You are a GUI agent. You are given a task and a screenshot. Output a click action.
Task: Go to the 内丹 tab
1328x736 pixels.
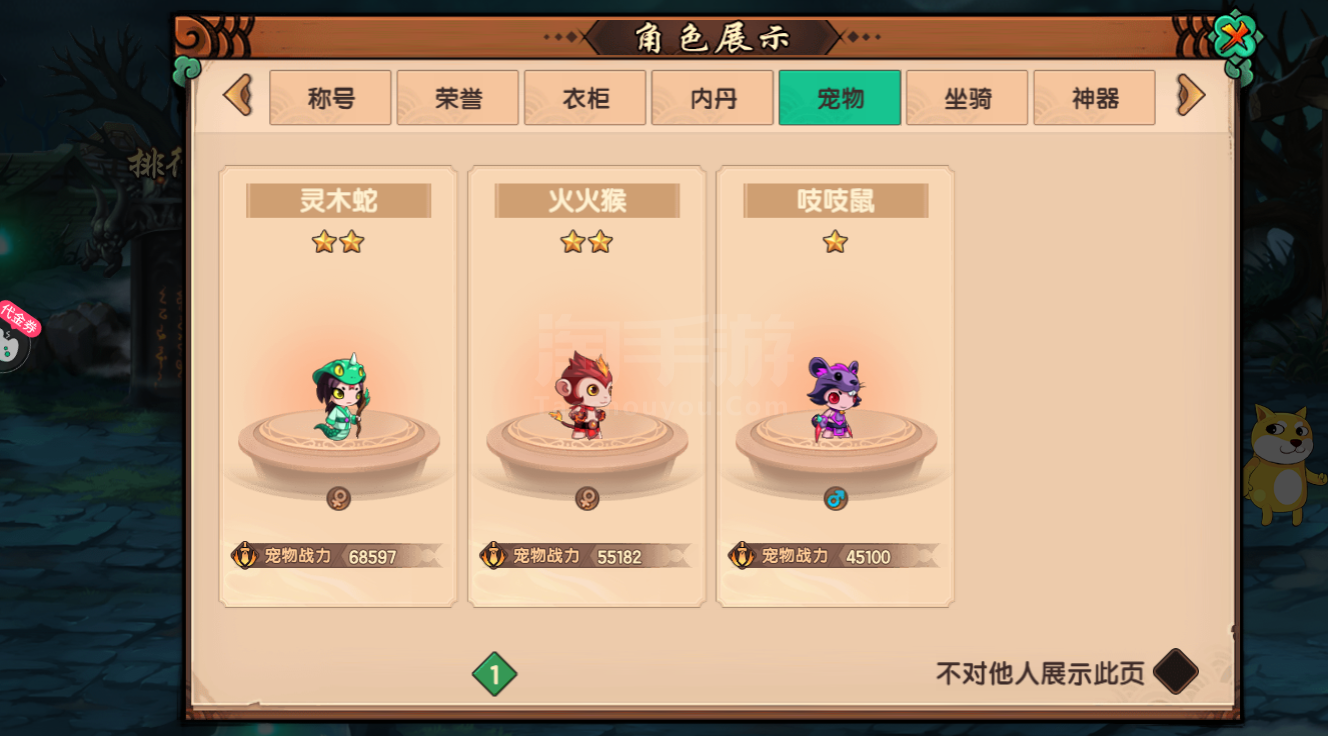712,98
